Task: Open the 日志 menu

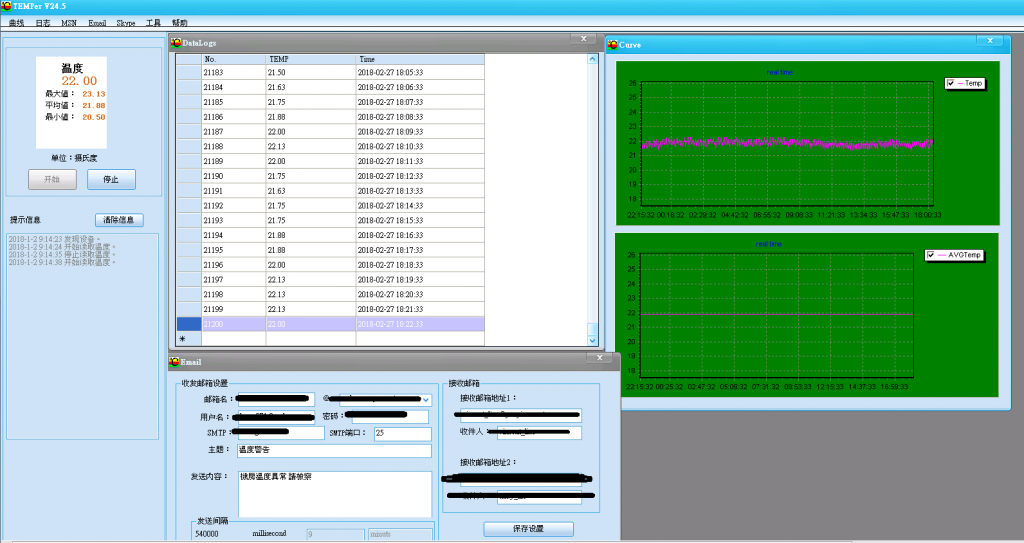Action: coord(43,23)
